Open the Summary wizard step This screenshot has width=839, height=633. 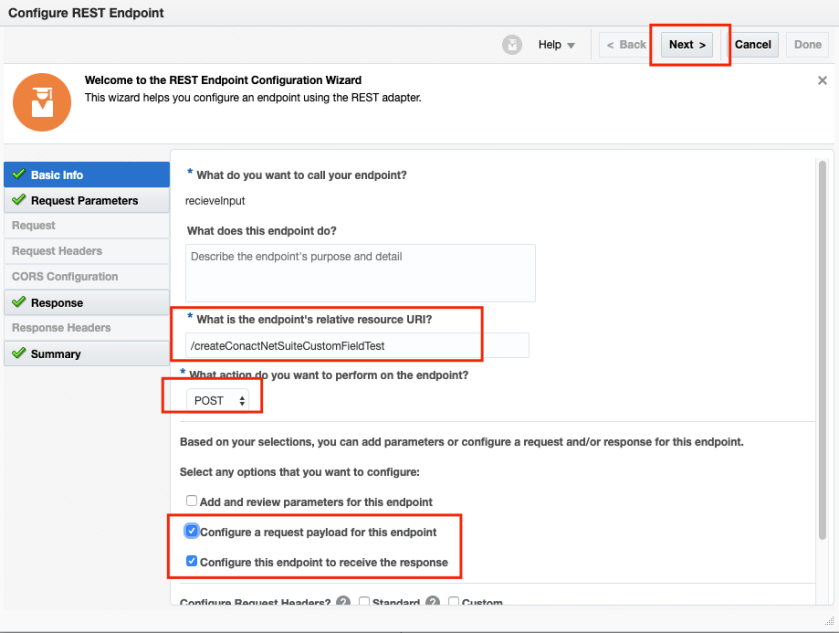[x=56, y=353]
